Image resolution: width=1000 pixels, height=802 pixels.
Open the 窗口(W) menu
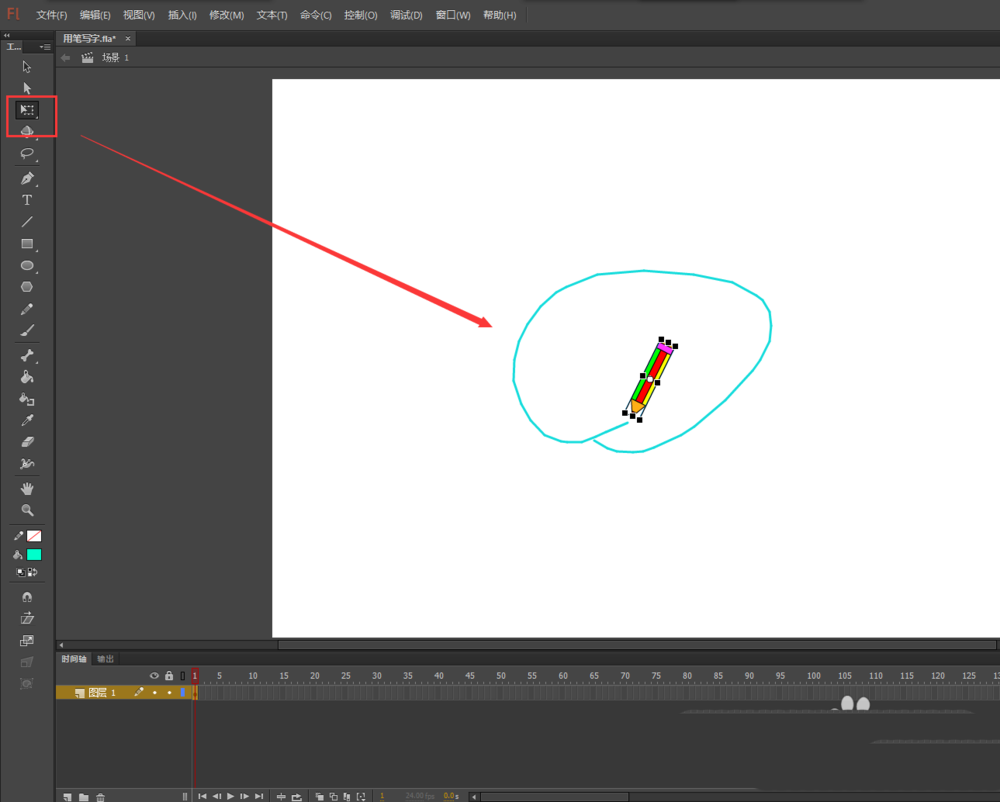click(x=453, y=15)
